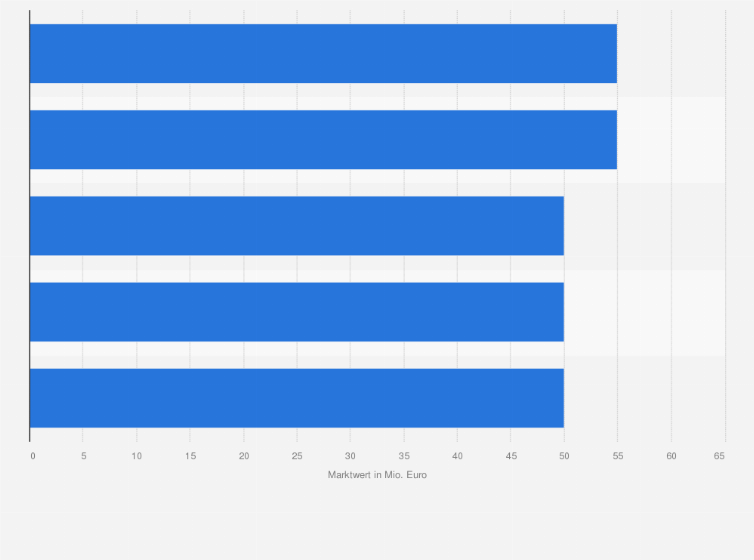Click the x-axis tick label 65
The width and height of the screenshot is (754, 560).
coord(719,456)
